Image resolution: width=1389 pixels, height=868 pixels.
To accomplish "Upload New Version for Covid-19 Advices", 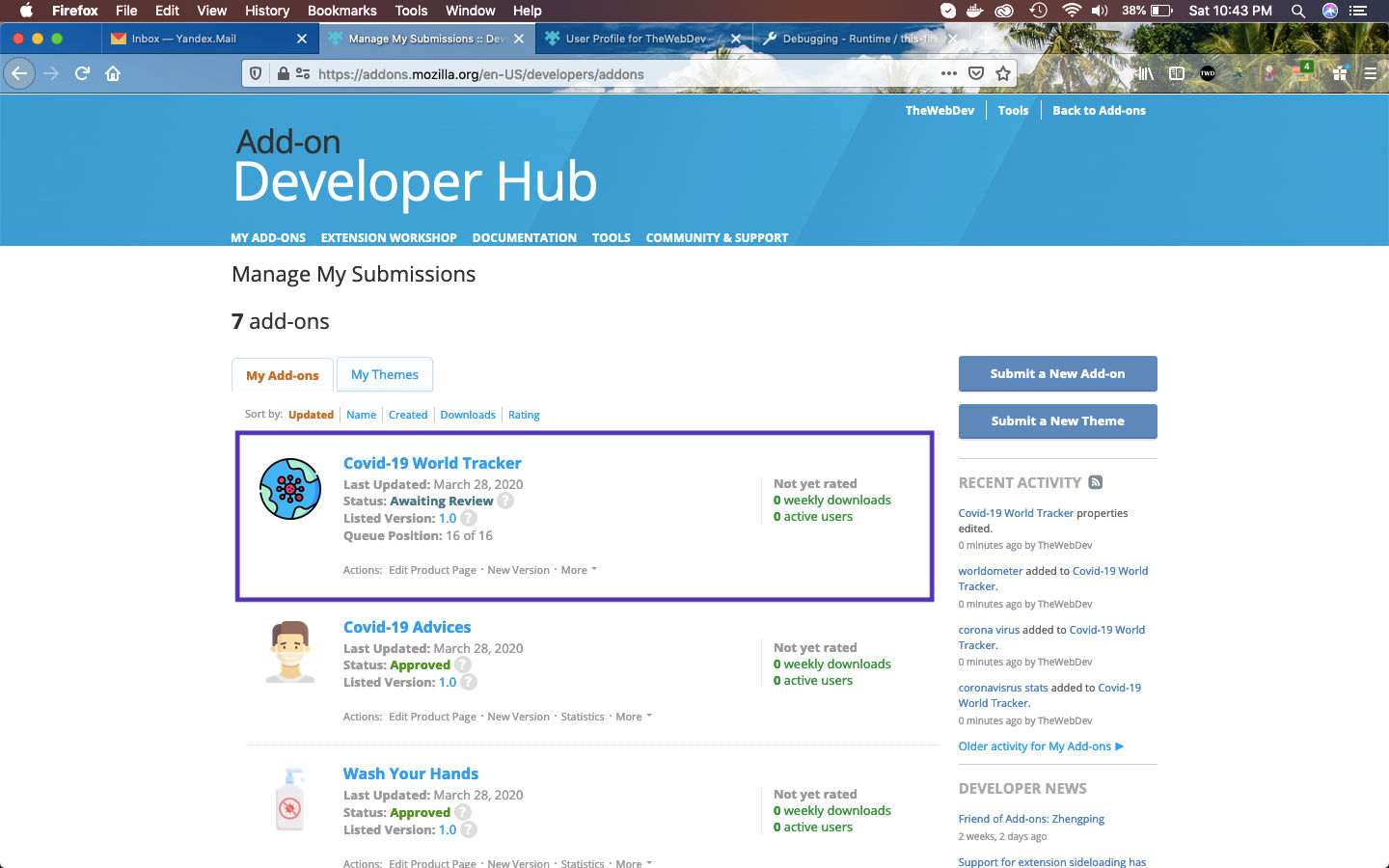I will coord(518,717).
